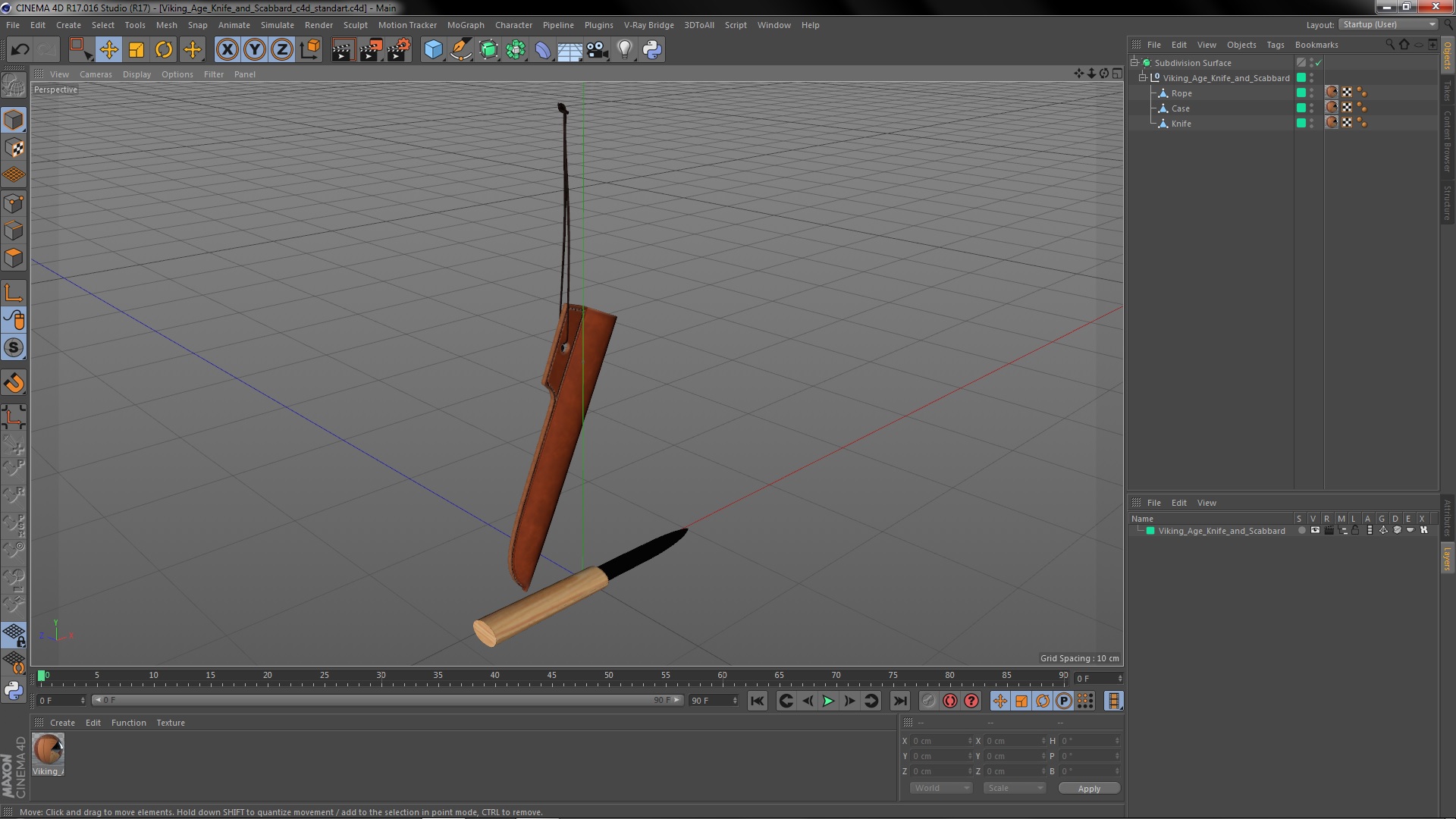Open the Sculpt menu
Image resolution: width=1456 pixels, height=819 pixels.
point(355,25)
